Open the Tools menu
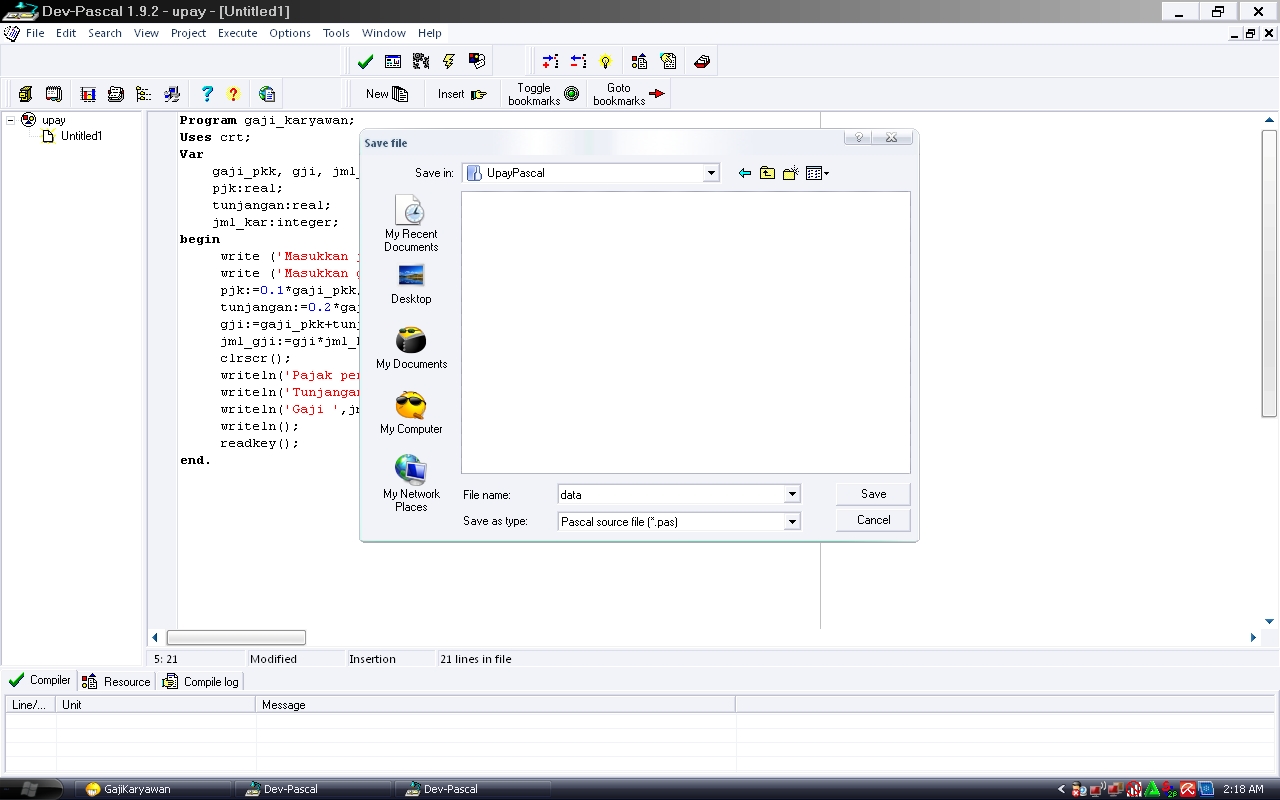The height and width of the screenshot is (800, 1280). coord(336,33)
